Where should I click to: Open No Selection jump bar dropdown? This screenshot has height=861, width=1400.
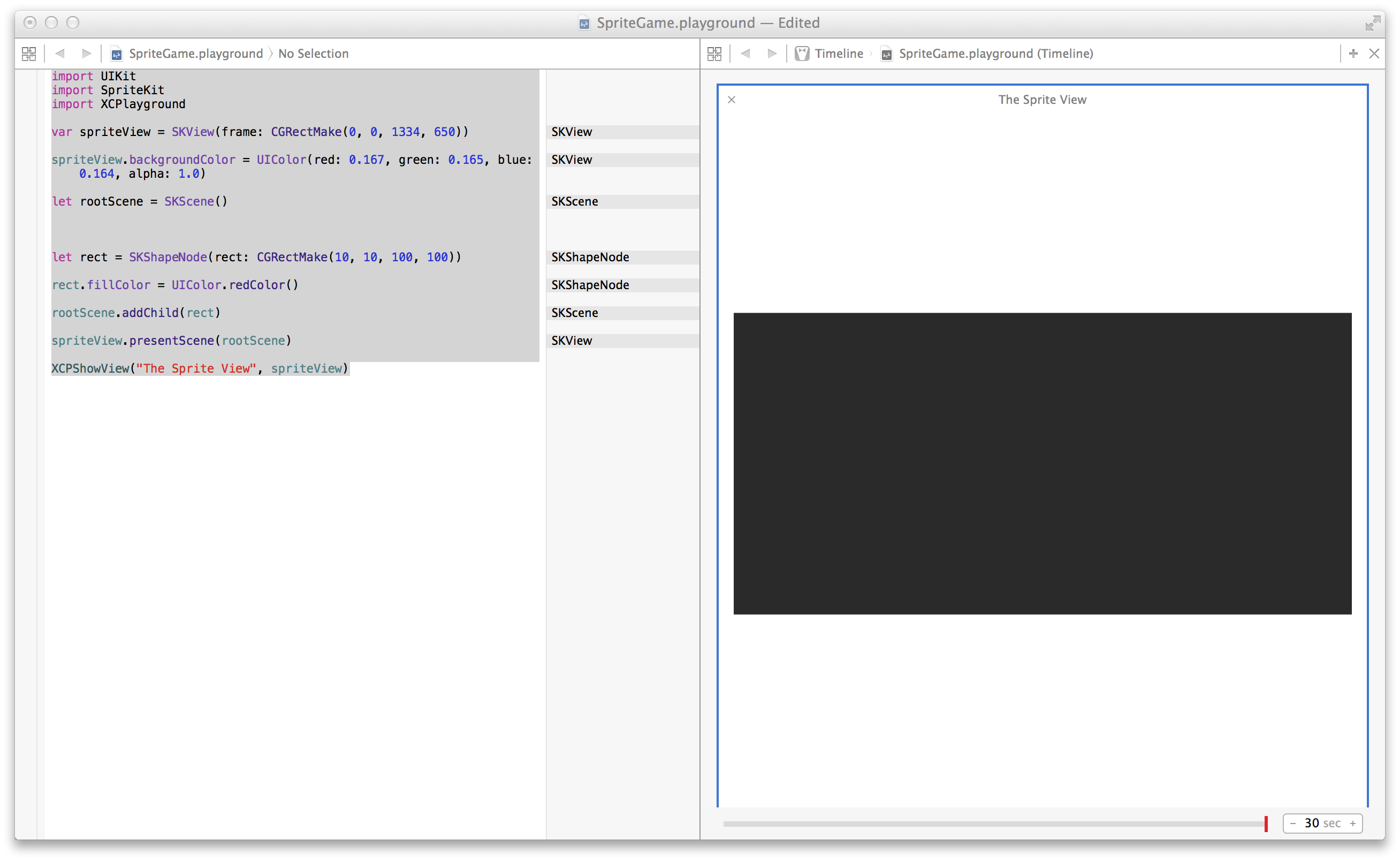313,54
